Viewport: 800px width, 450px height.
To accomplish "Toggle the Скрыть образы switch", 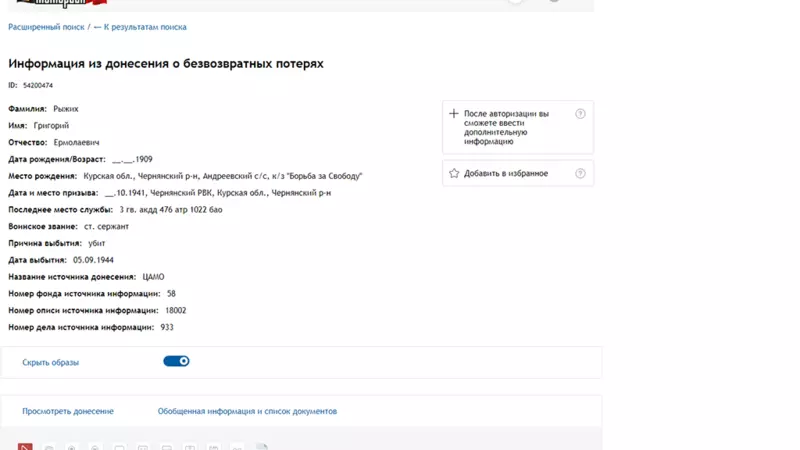I will click(177, 361).
